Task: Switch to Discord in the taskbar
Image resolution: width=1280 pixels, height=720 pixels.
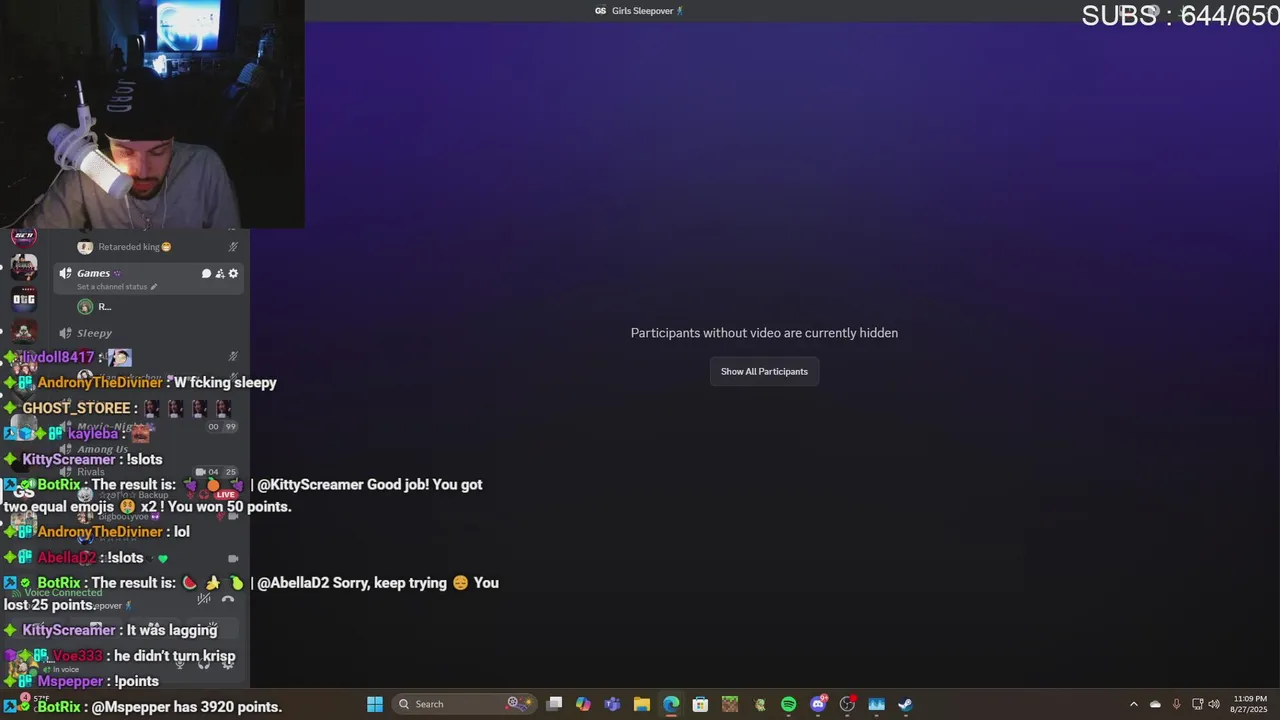Action: (818, 704)
